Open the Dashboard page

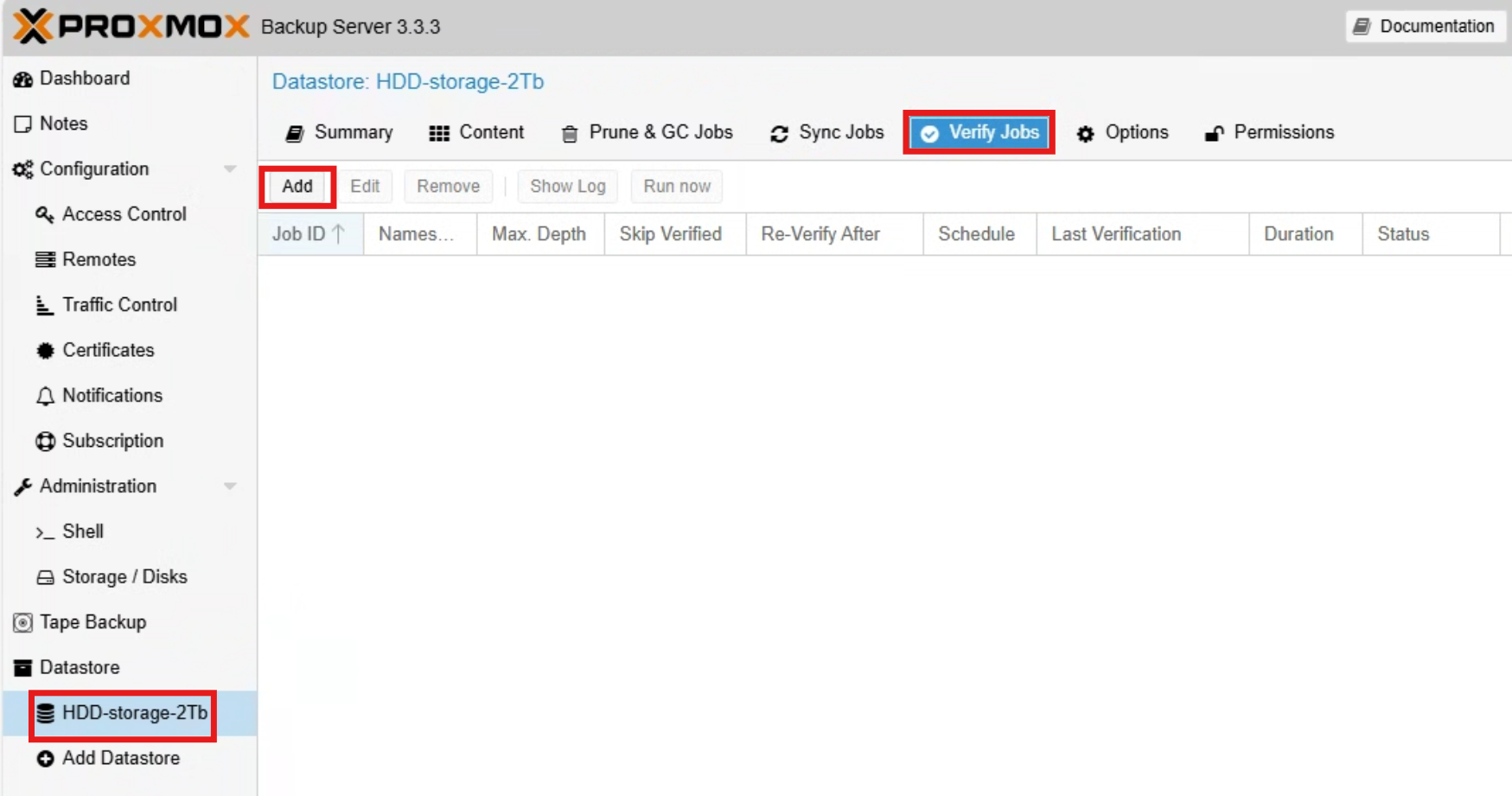130,79
